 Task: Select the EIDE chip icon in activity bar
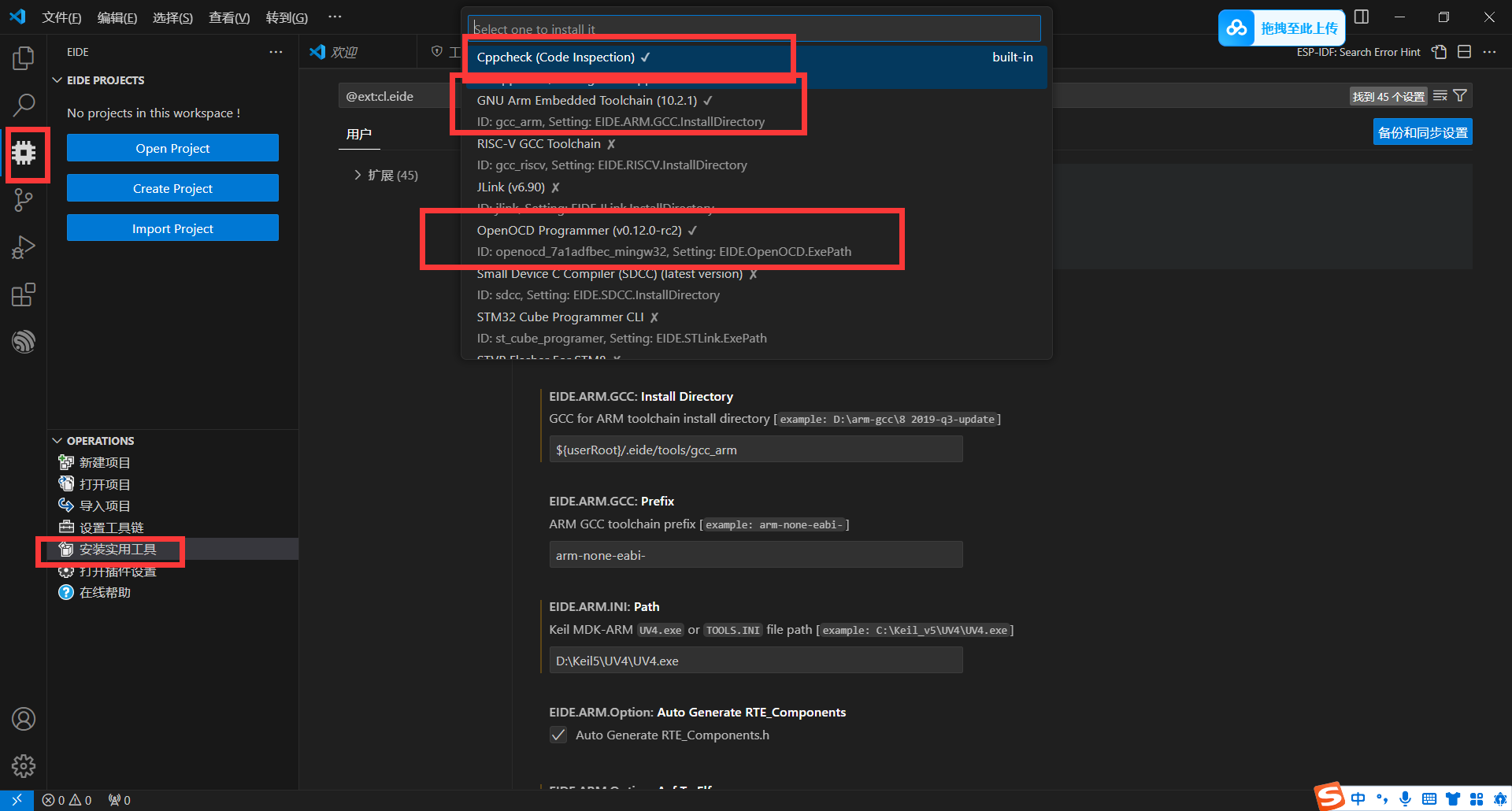(24, 152)
